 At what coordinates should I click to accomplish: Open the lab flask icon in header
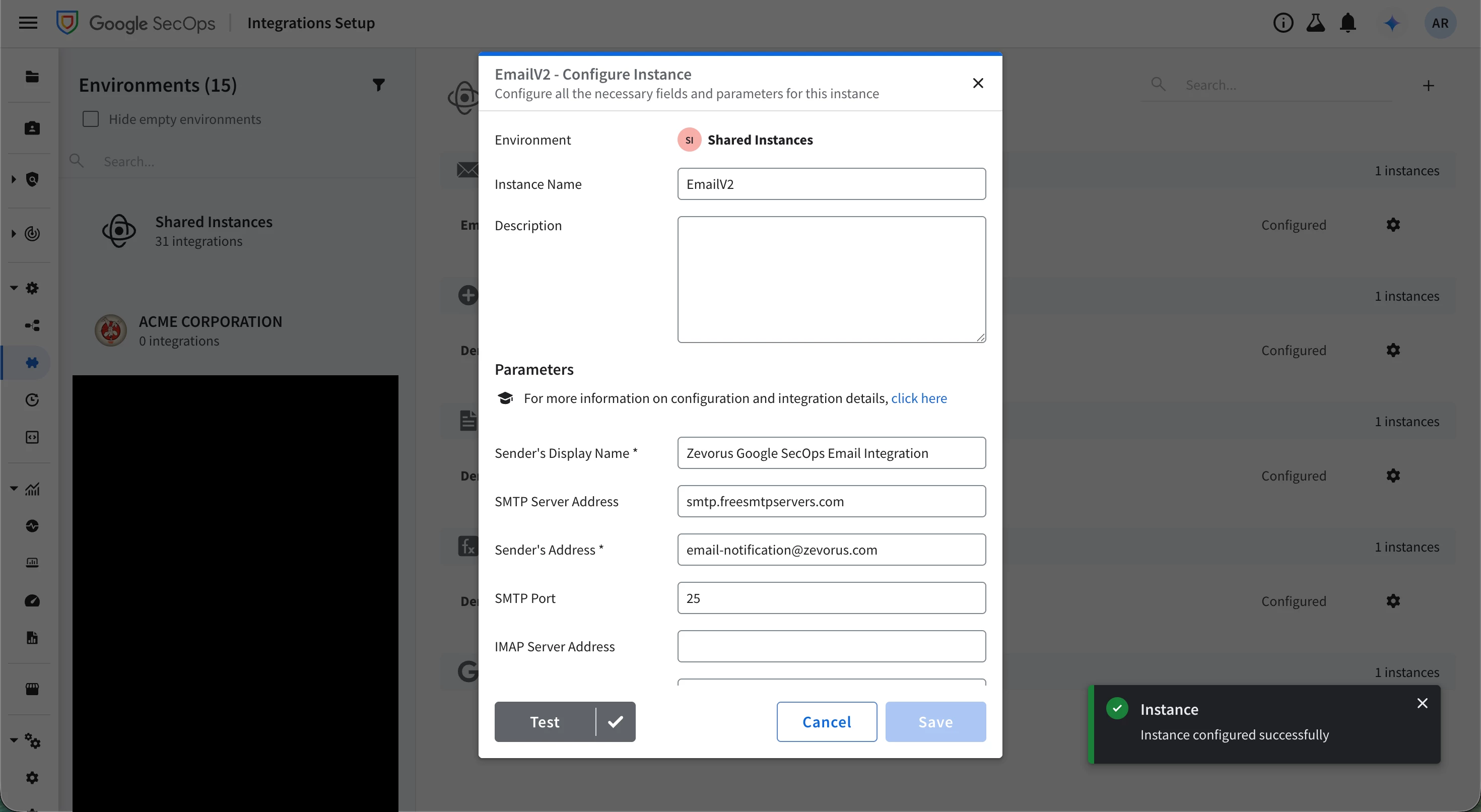point(1315,23)
